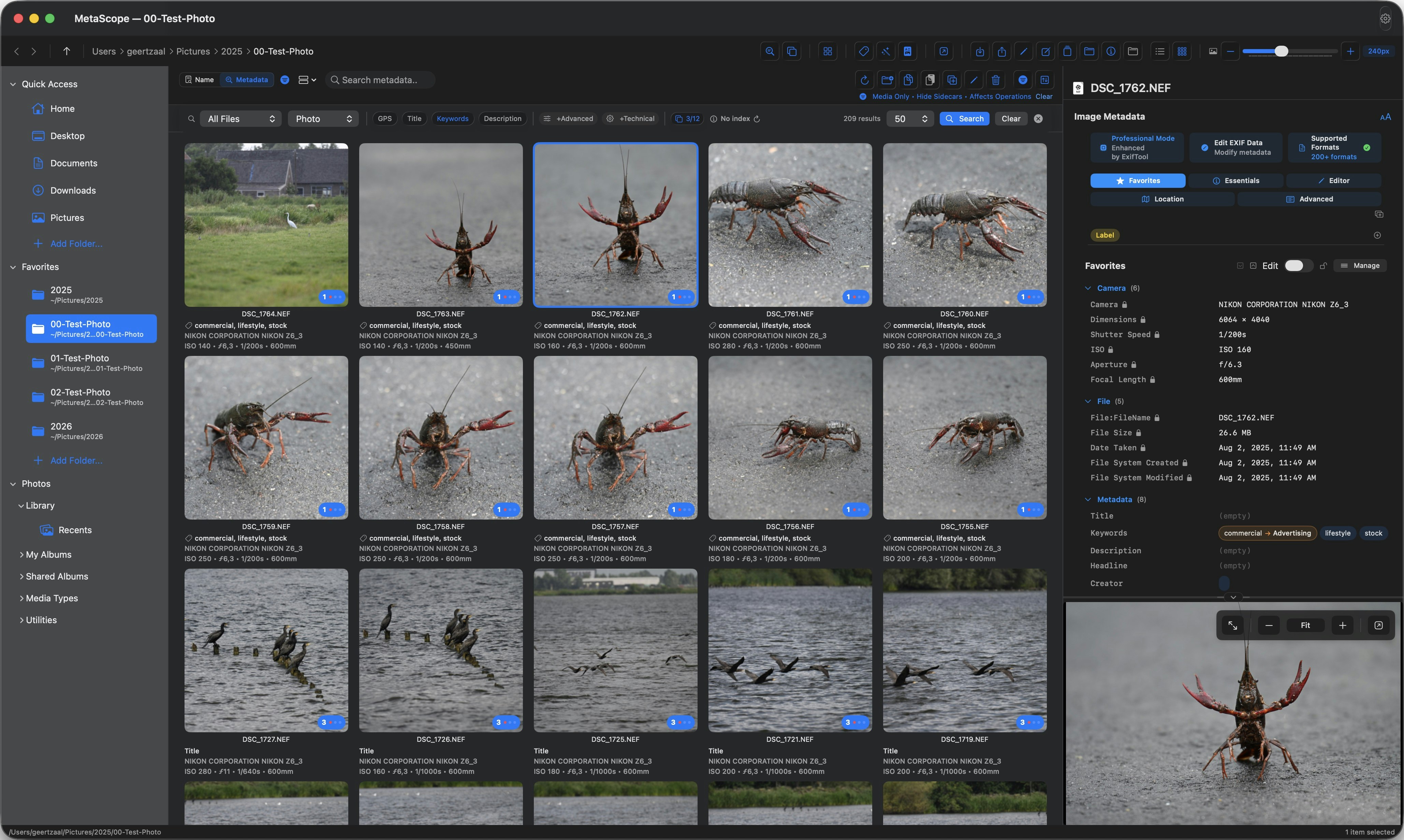Image resolution: width=1404 pixels, height=840 pixels.
Task: Click the Clear button next to Search
Action: tap(1010, 119)
